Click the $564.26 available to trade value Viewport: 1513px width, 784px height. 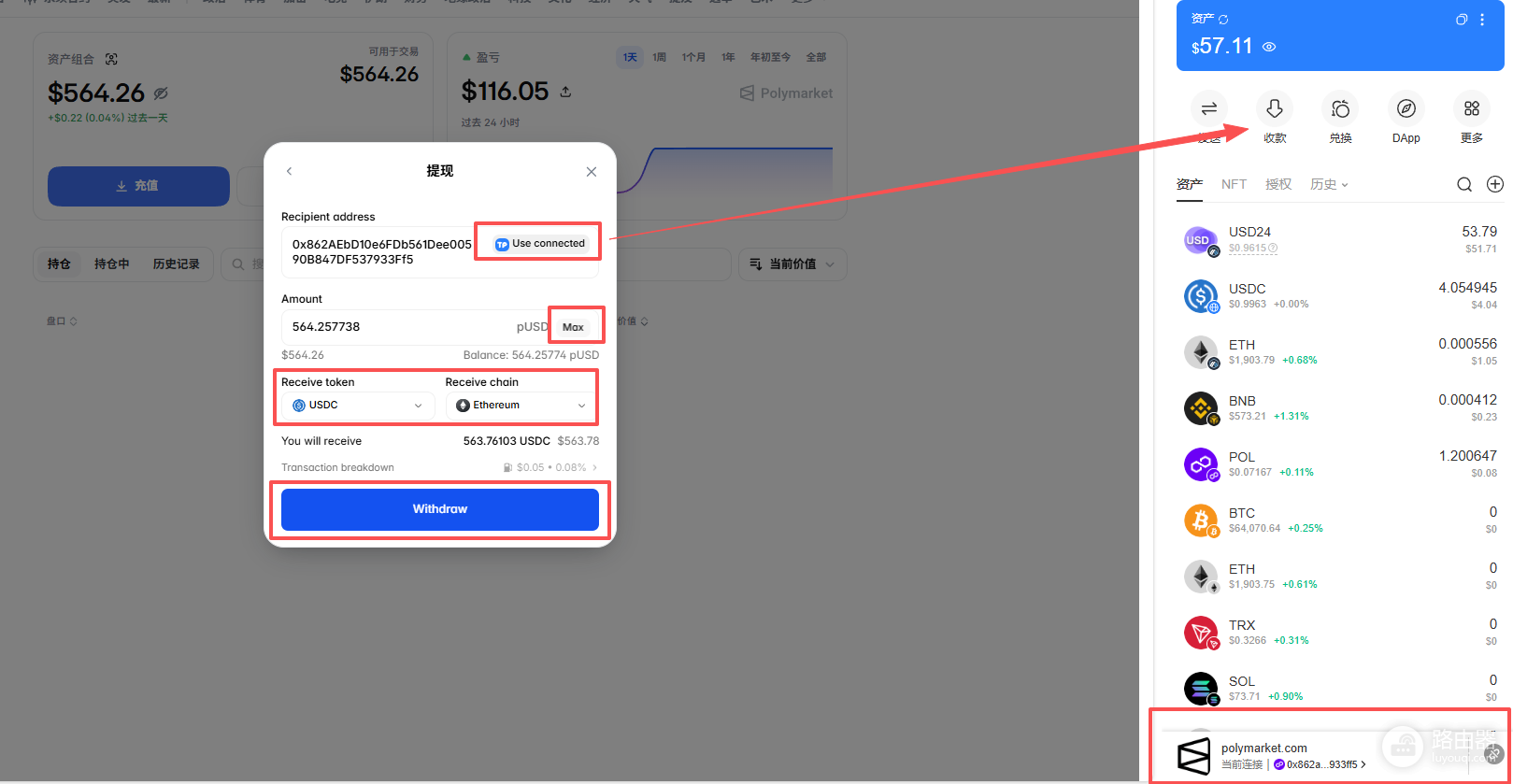[378, 75]
